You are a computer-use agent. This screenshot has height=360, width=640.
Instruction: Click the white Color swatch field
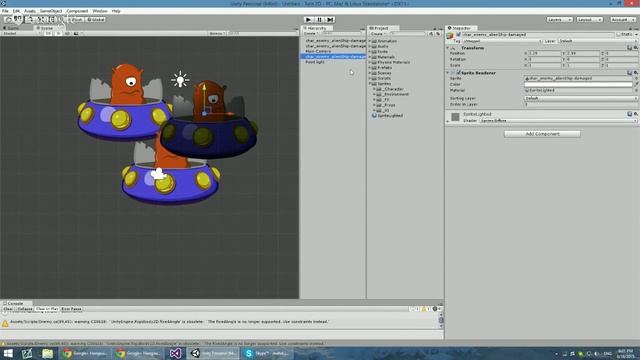[x=578, y=84]
